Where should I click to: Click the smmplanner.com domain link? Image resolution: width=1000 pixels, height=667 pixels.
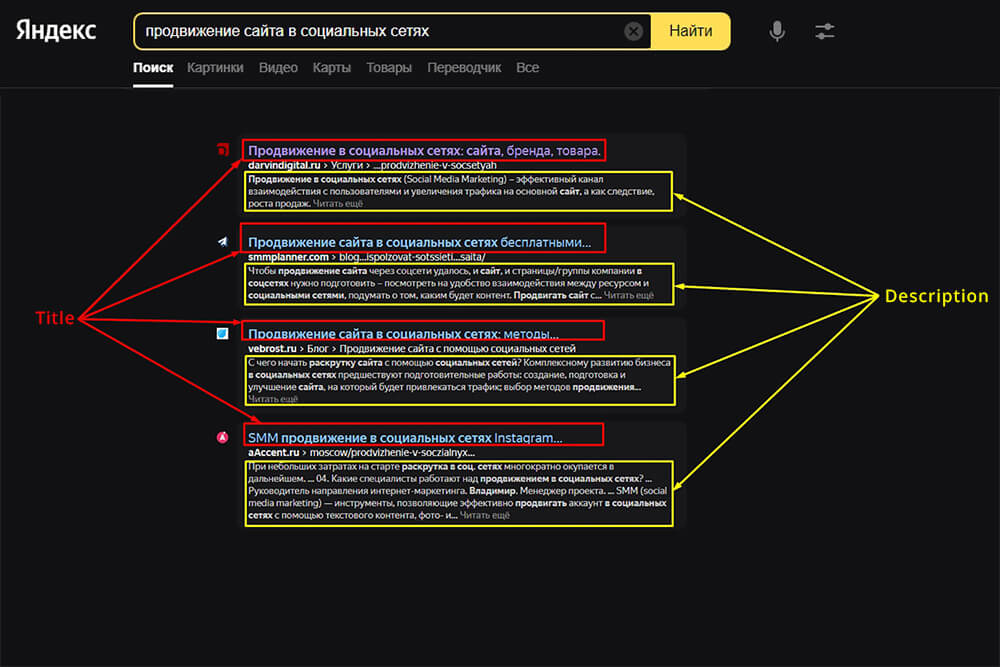click(288, 257)
